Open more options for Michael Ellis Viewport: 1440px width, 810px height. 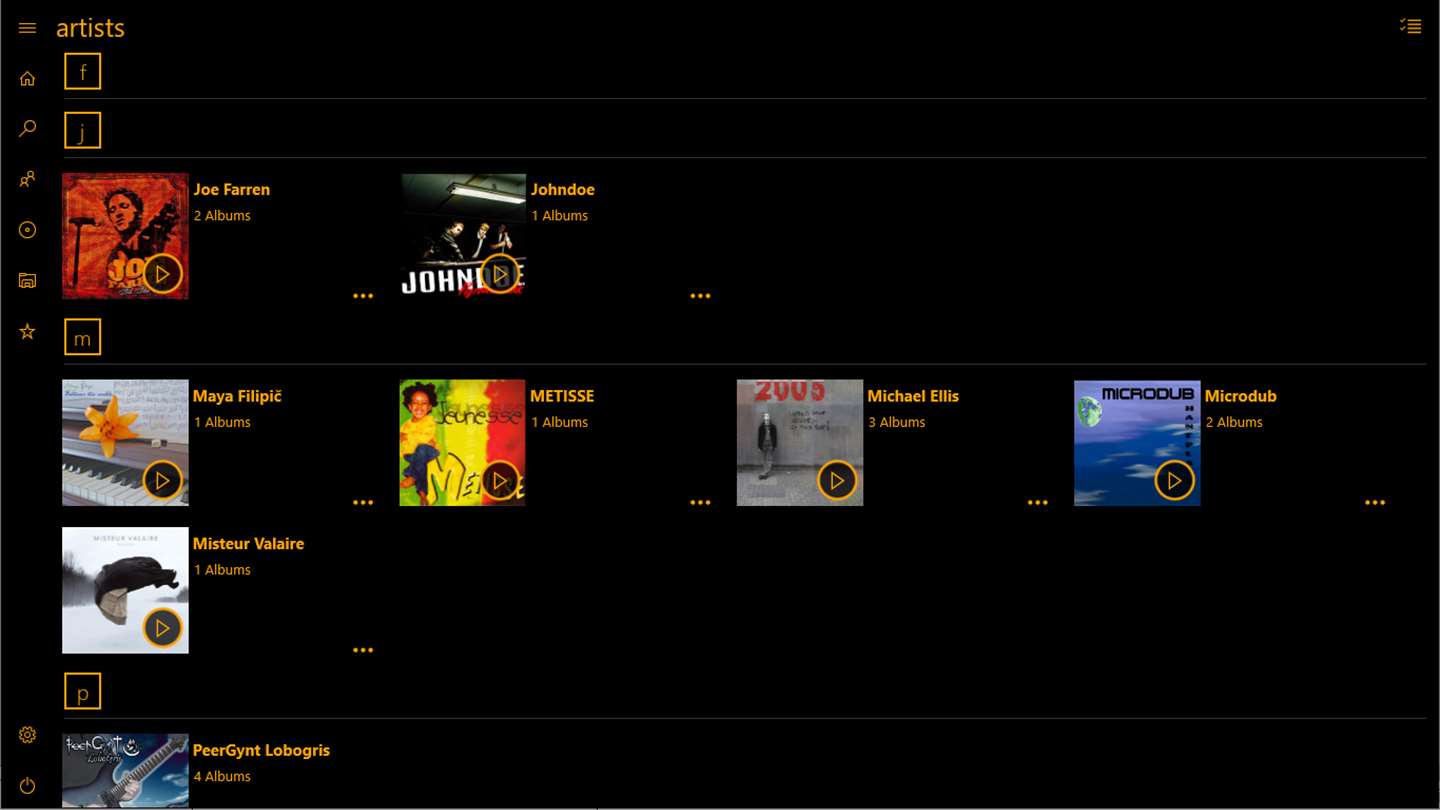coord(1038,503)
